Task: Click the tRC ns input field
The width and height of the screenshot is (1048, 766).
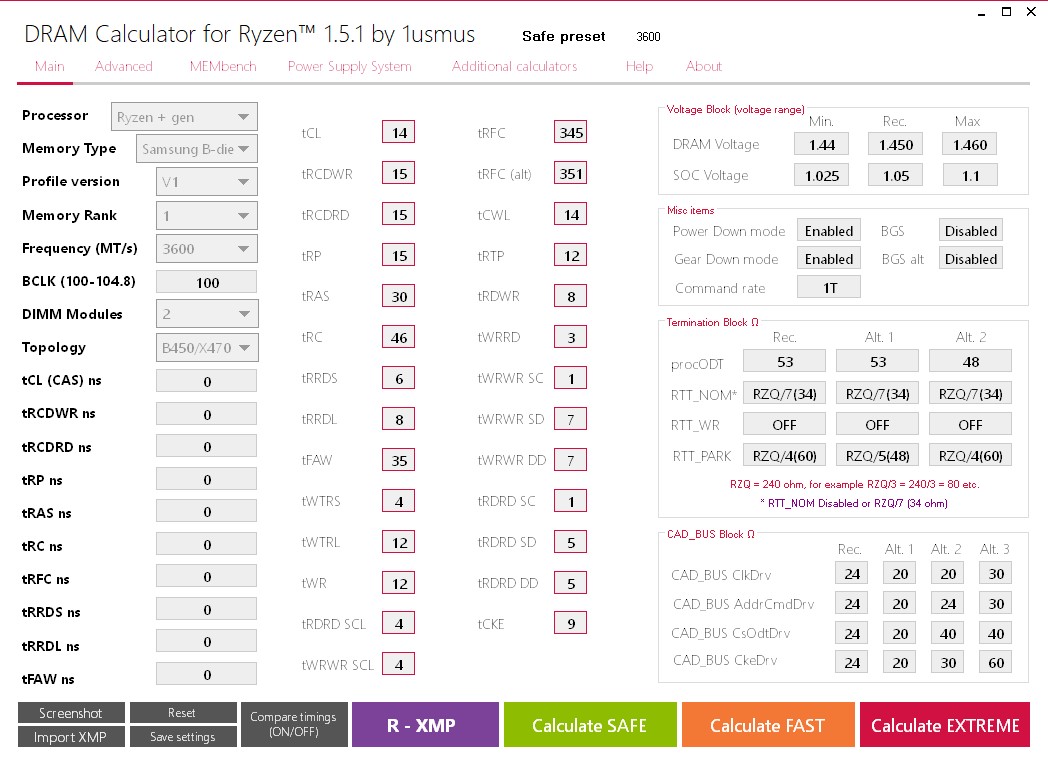Action: [x=207, y=545]
